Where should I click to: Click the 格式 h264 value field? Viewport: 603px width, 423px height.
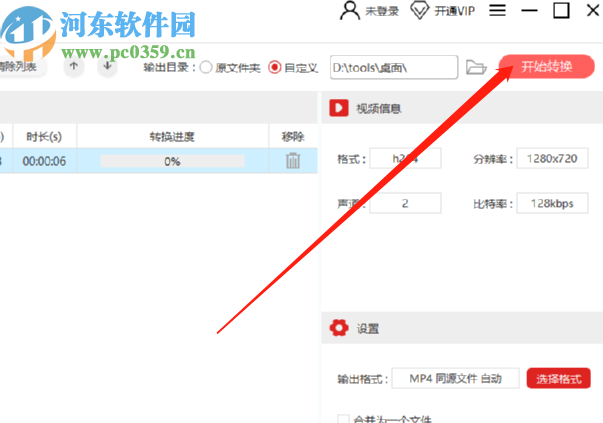(x=405, y=158)
